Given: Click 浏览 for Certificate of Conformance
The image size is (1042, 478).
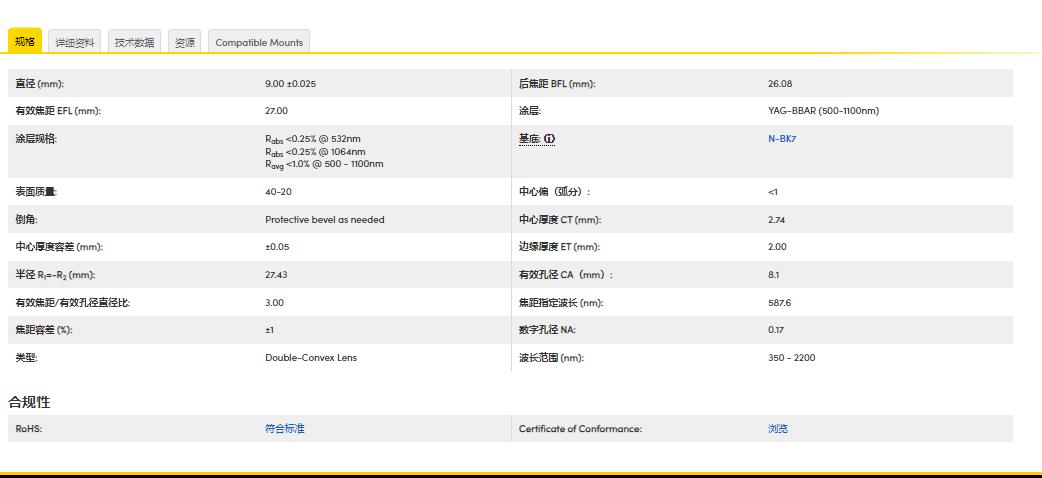Looking at the screenshot, I should pyautogui.click(x=778, y=429).
